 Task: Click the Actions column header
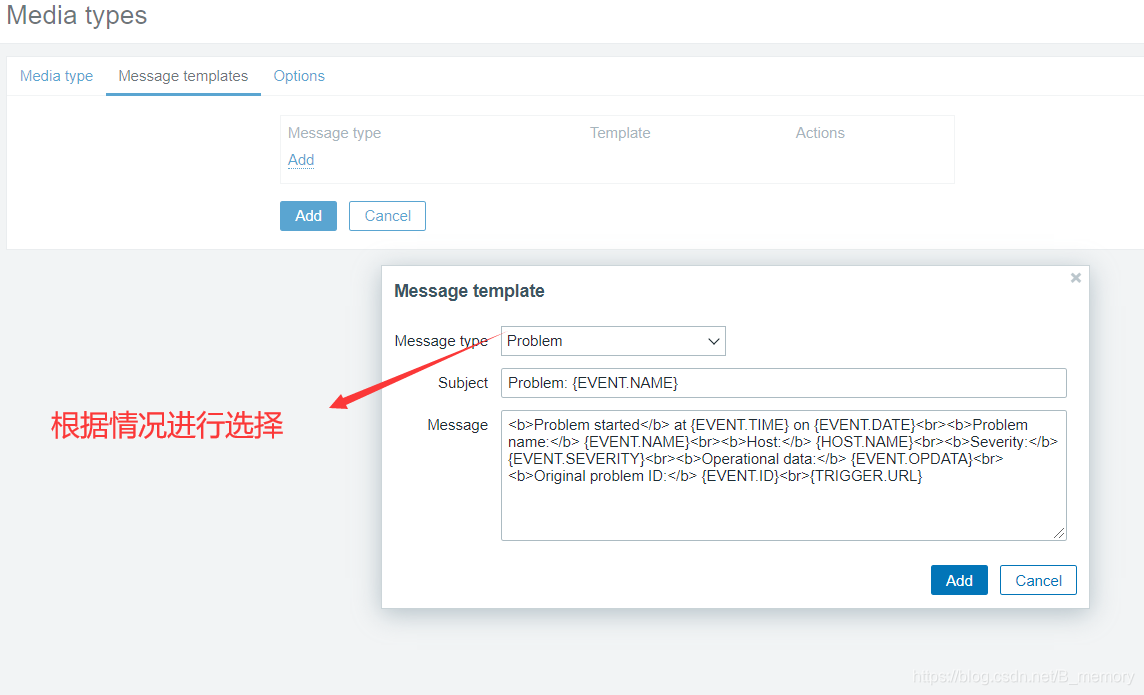click(x=820, y=133)
